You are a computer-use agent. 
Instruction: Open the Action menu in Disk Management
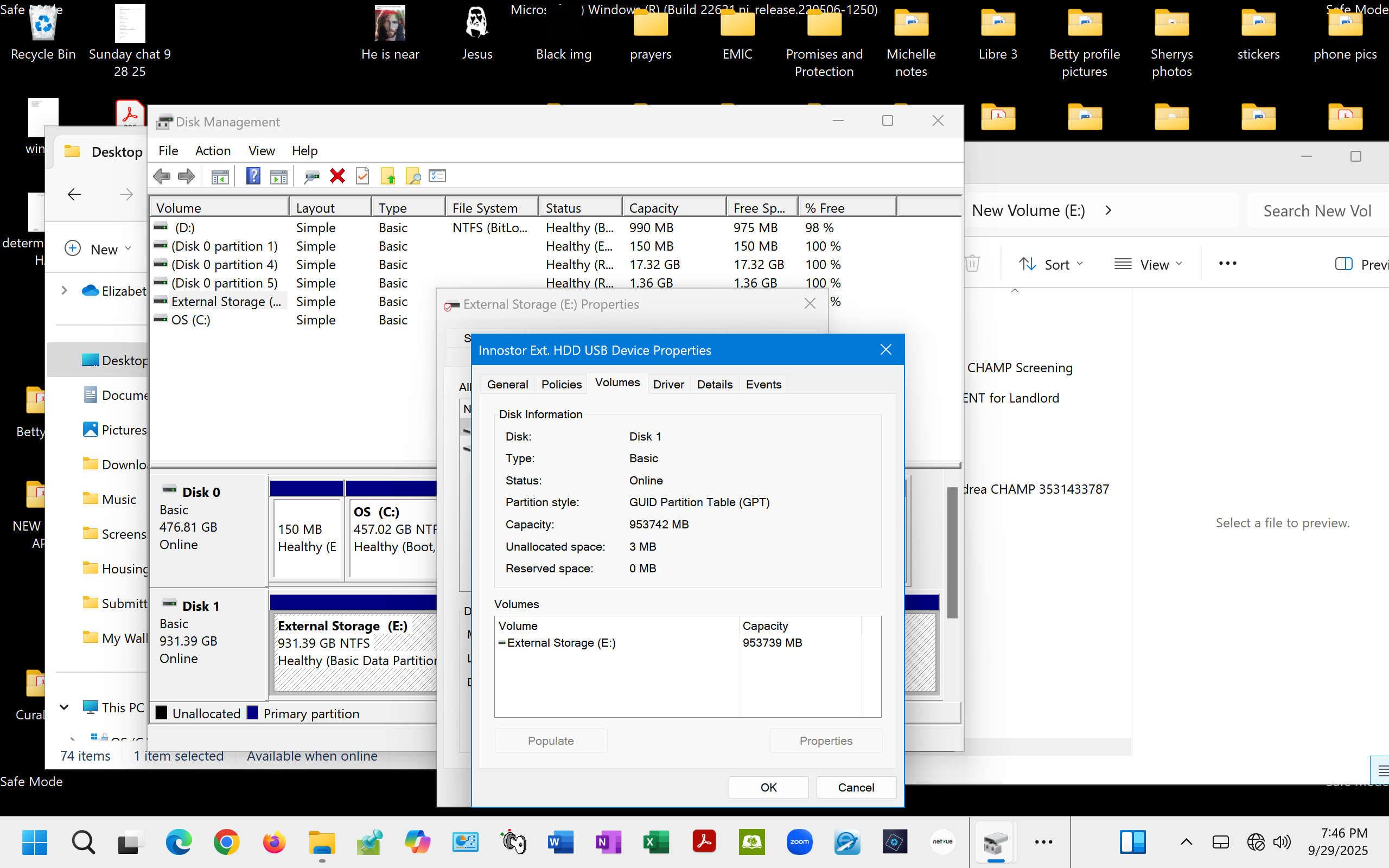[212, 150]
